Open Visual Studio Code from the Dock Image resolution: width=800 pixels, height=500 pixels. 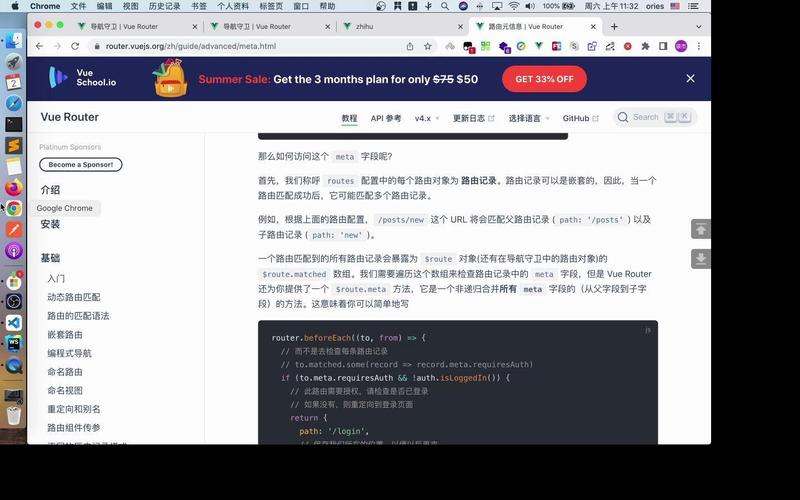tap(14, 323)
